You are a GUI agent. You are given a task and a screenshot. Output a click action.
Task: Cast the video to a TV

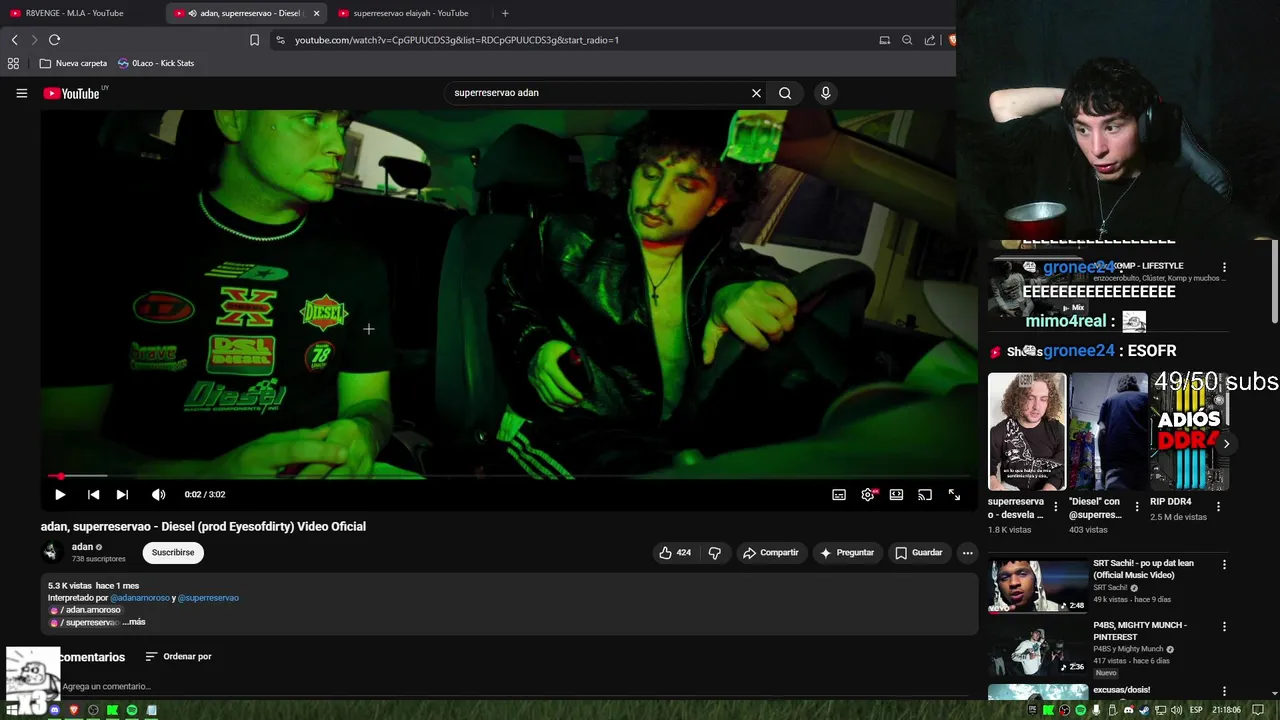click(925, 494)
